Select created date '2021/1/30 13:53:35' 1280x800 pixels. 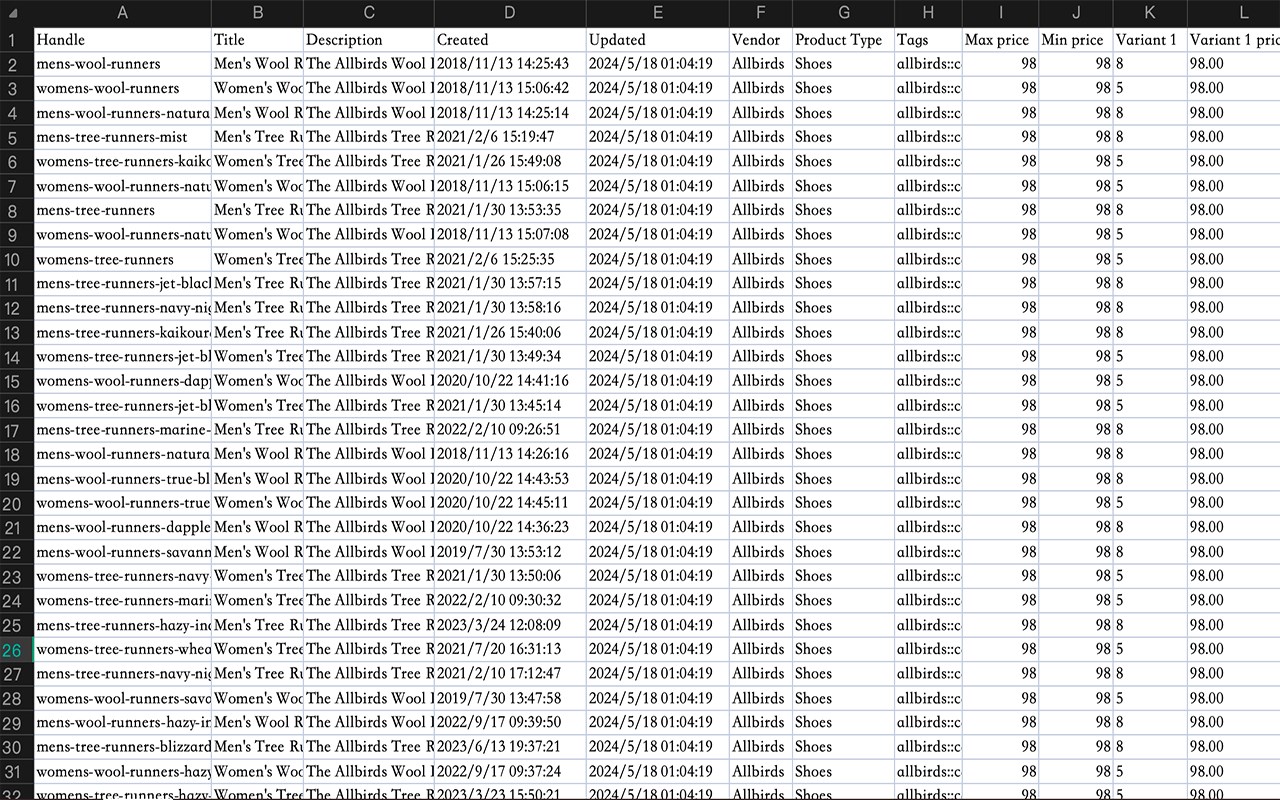[x=510, y=210]
